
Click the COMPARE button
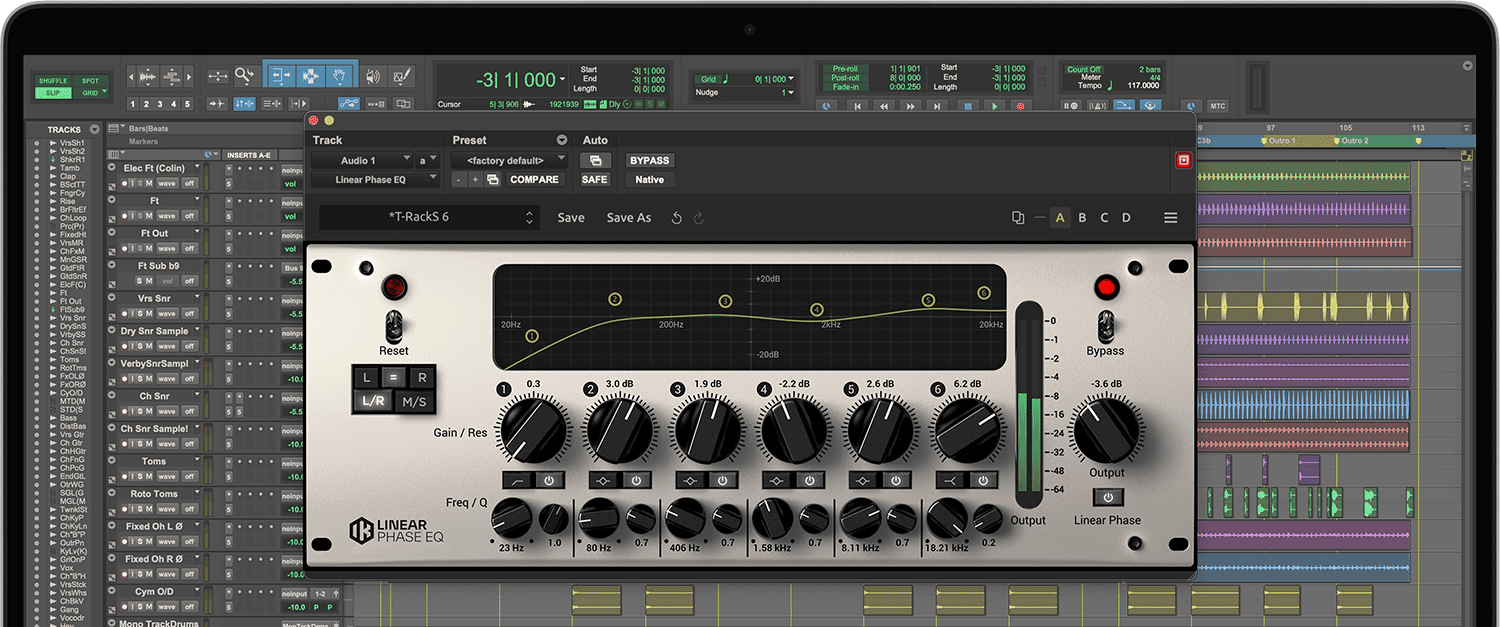pyautogui.click(x=534, y=180)
